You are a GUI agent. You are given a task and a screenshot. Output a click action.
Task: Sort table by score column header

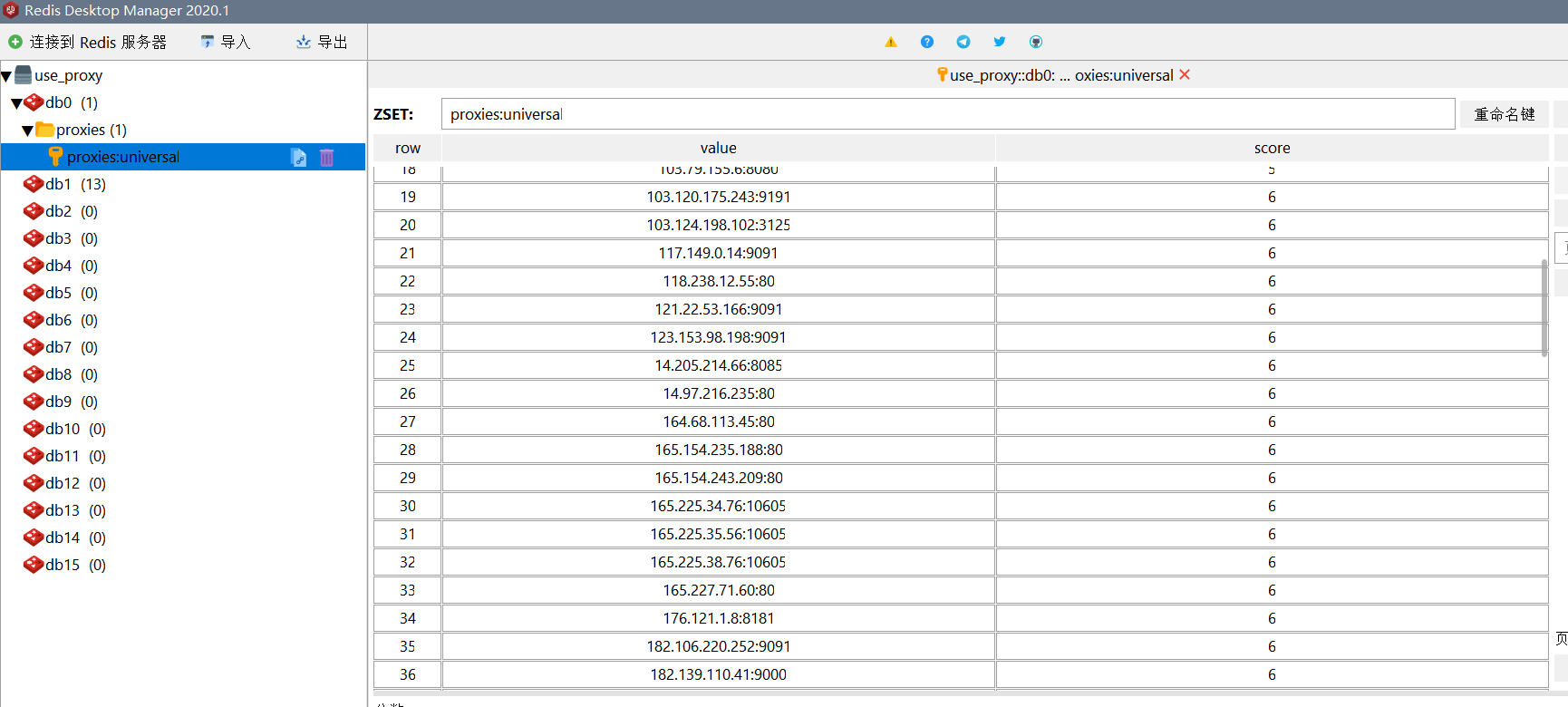1272,148
